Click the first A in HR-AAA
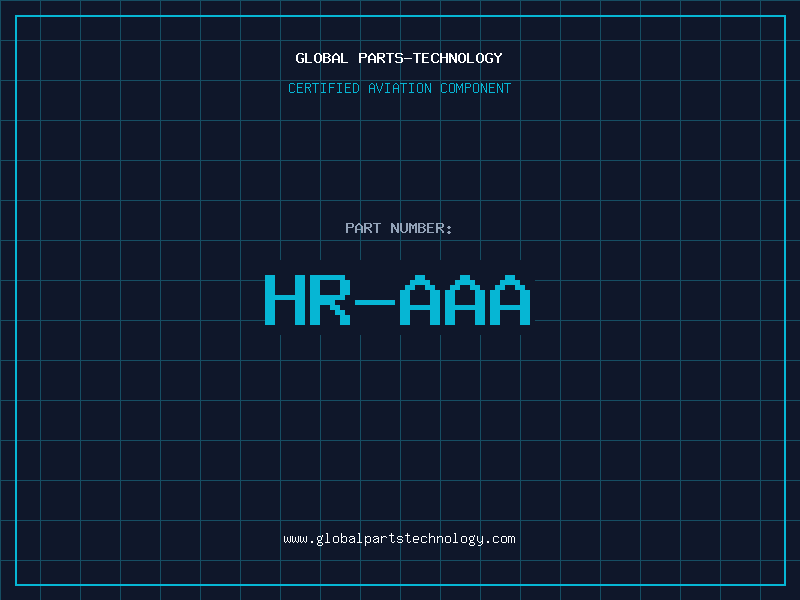800x600 pixels. 419,300
